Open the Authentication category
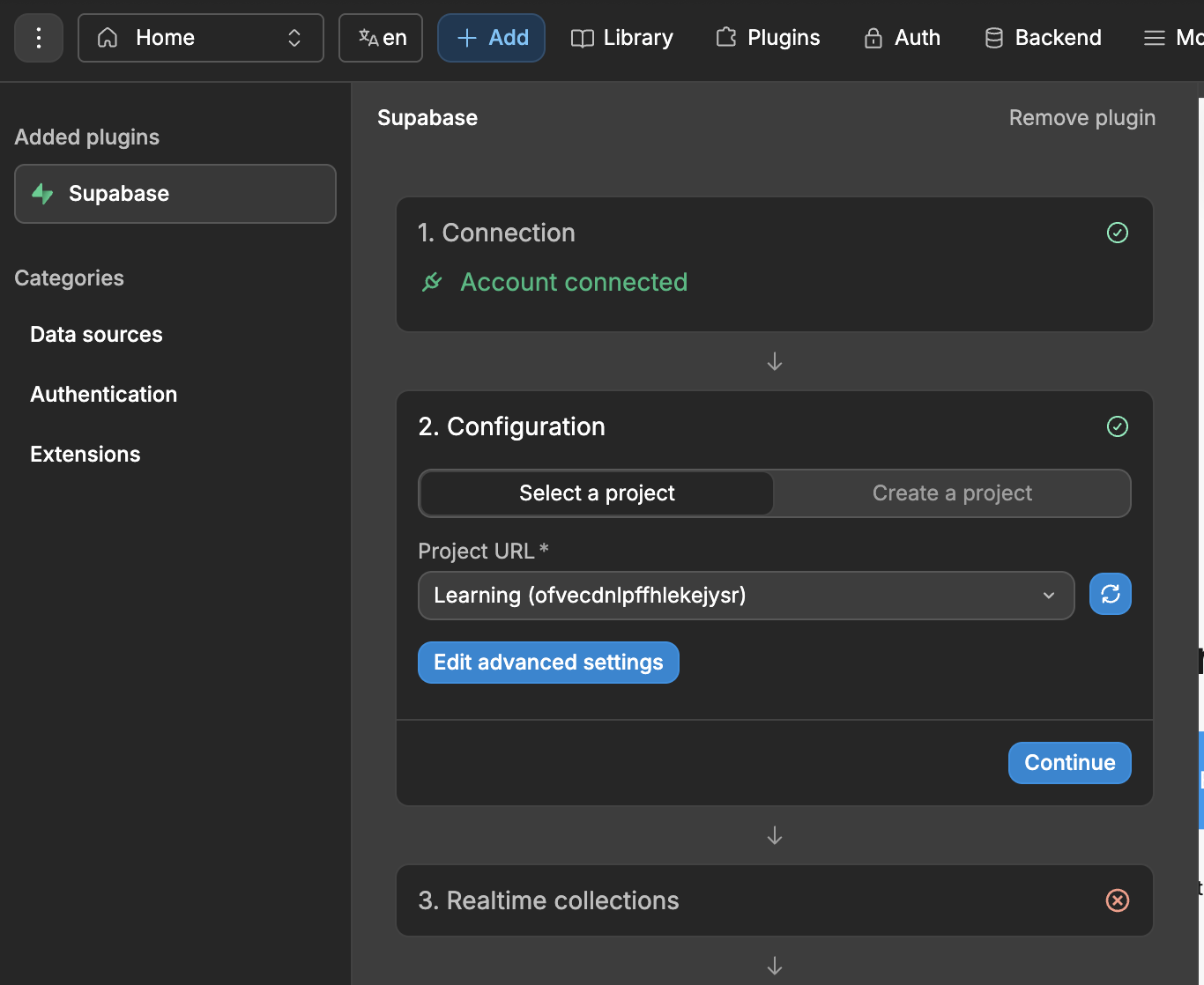1204x985 pixels. [x=104, y=395]
